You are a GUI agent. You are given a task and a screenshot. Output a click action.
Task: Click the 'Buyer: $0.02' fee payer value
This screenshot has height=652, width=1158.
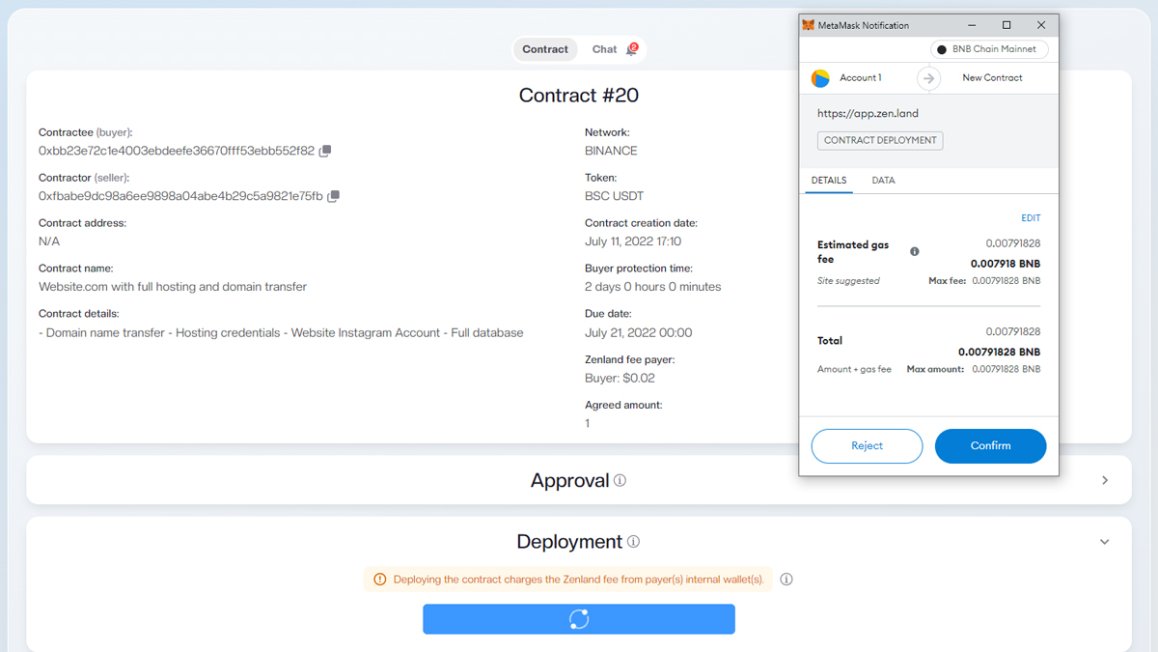pos(620,378)
